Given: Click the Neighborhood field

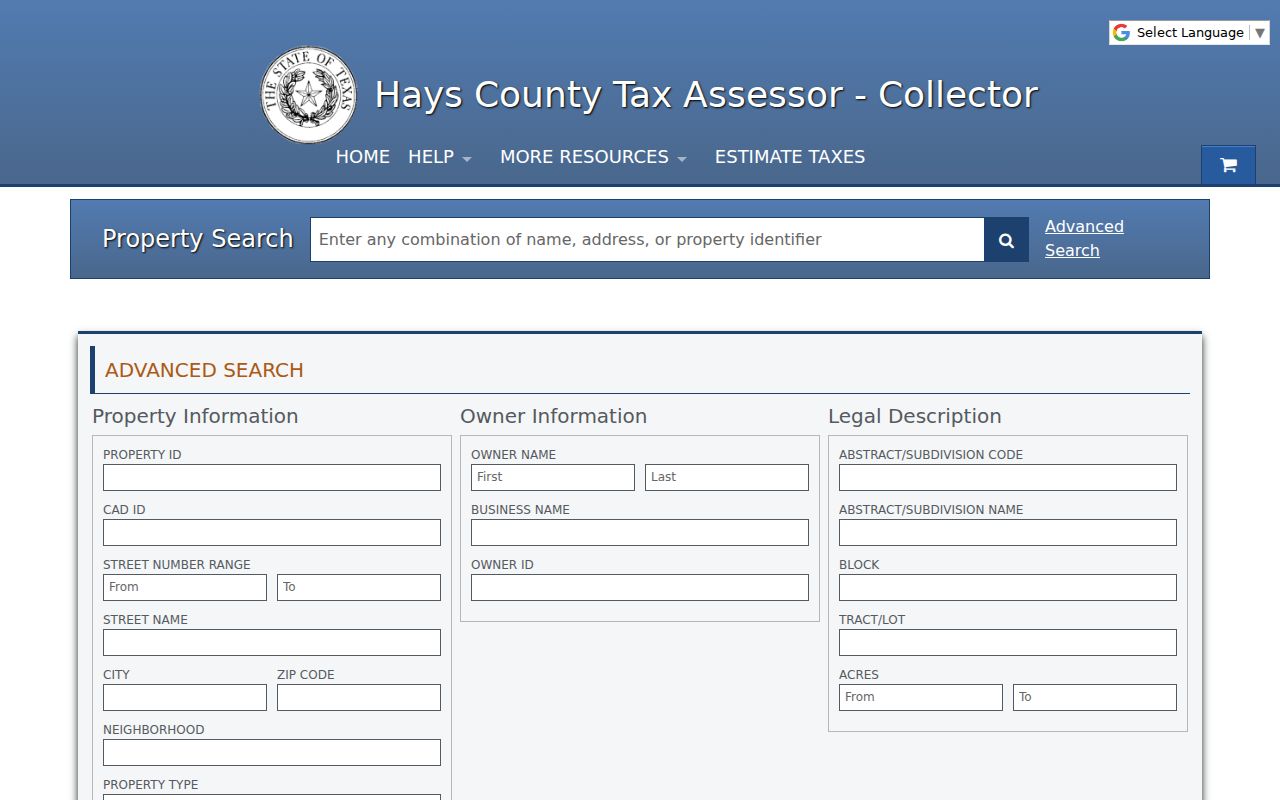Looking at the screenshot, I should [272, 752].
